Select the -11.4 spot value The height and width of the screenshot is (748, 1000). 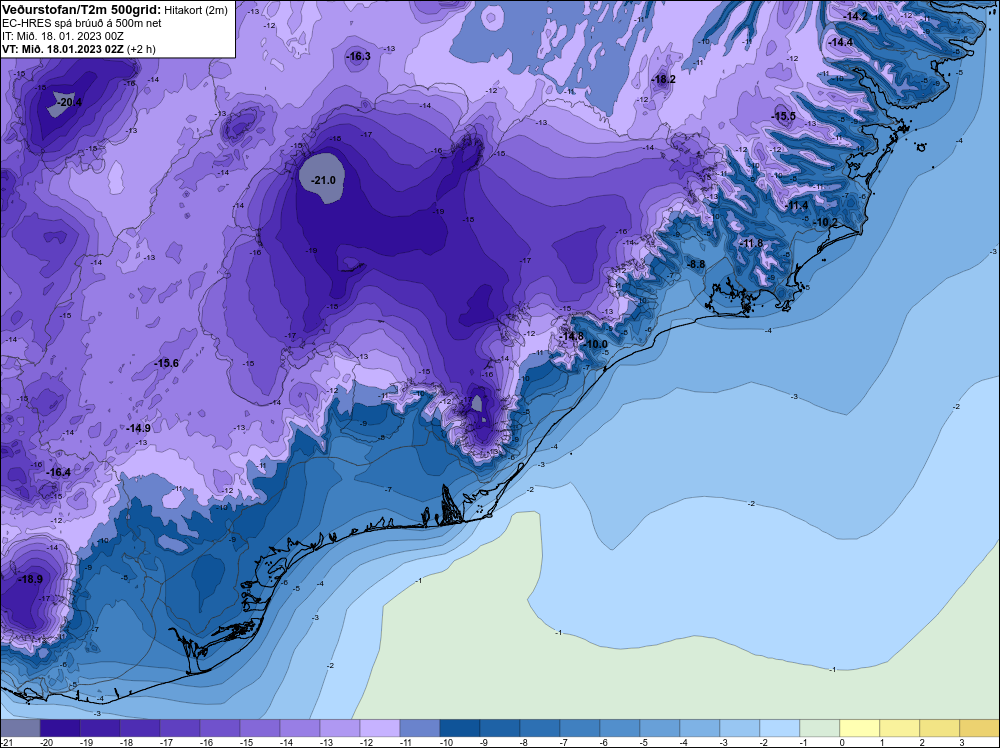(797, 205)
